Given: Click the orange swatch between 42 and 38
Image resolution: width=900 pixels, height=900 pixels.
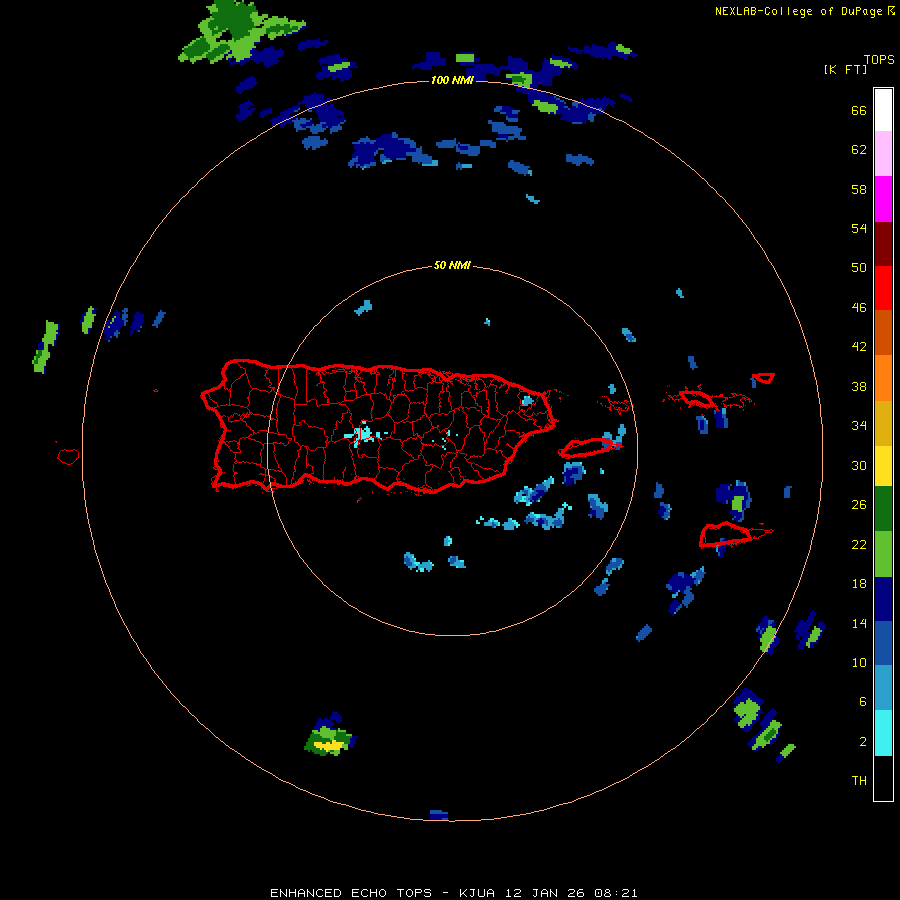Looking at the screenshot, I should (x=883, y=377).
